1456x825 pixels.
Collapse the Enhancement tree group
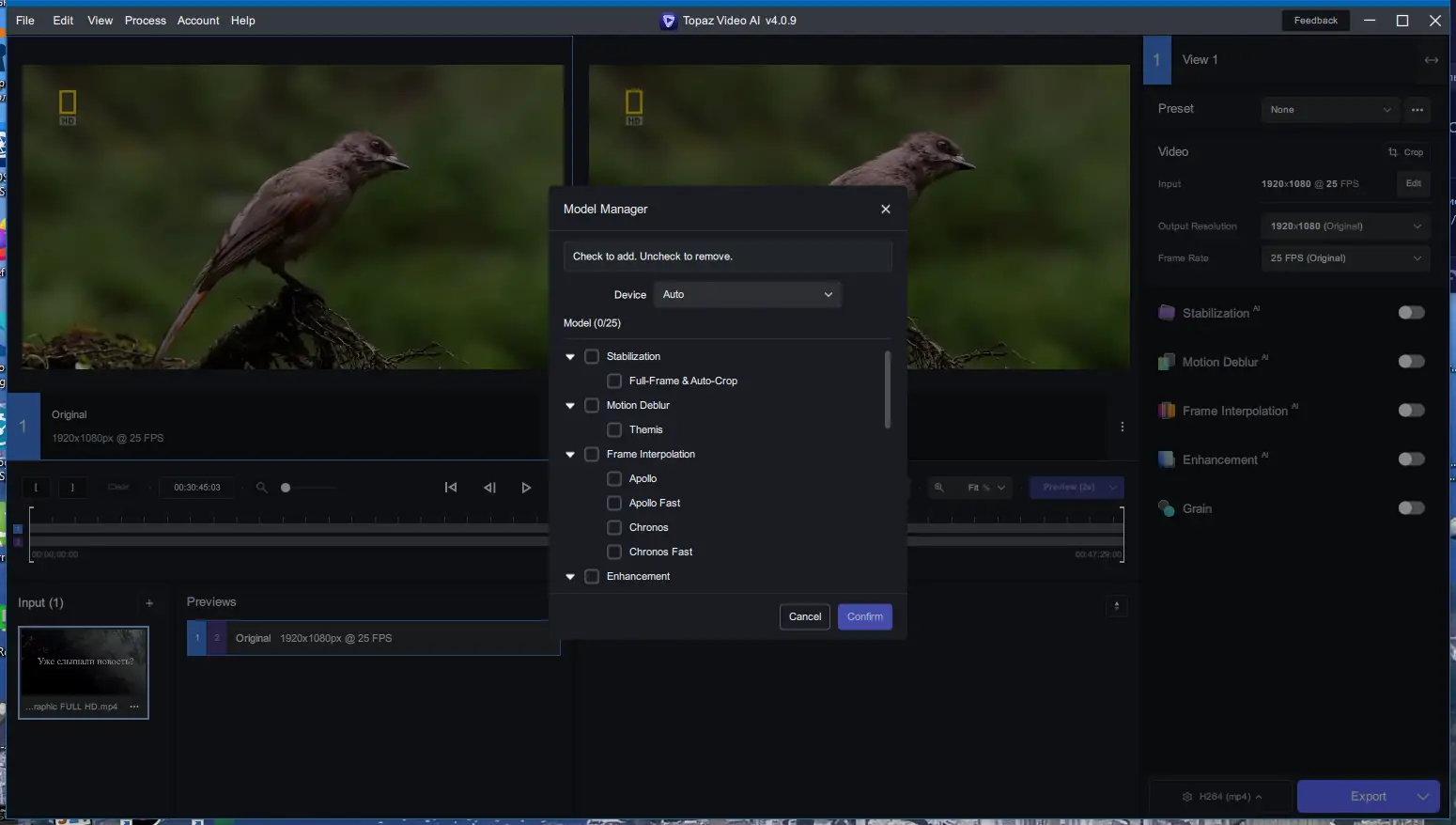570,577
